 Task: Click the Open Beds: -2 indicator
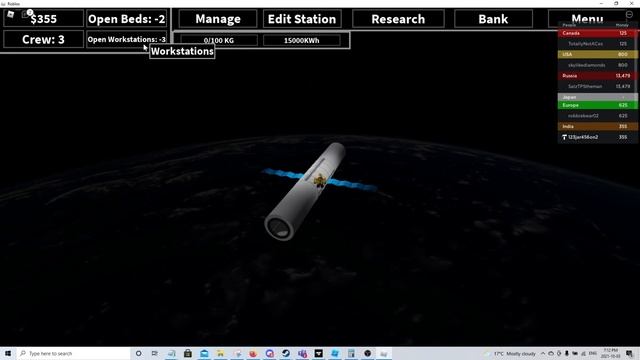click(x=127, y=19)
